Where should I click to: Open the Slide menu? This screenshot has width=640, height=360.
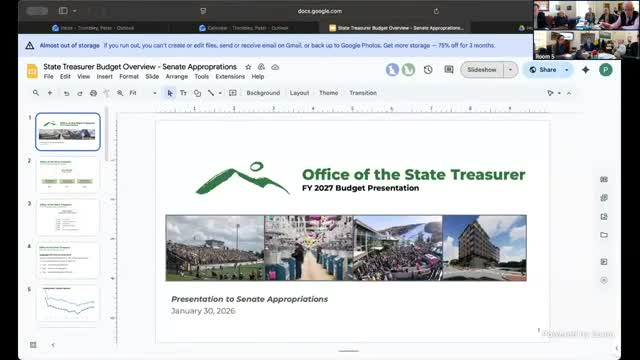pyautogui.click(x=152, y=77)
